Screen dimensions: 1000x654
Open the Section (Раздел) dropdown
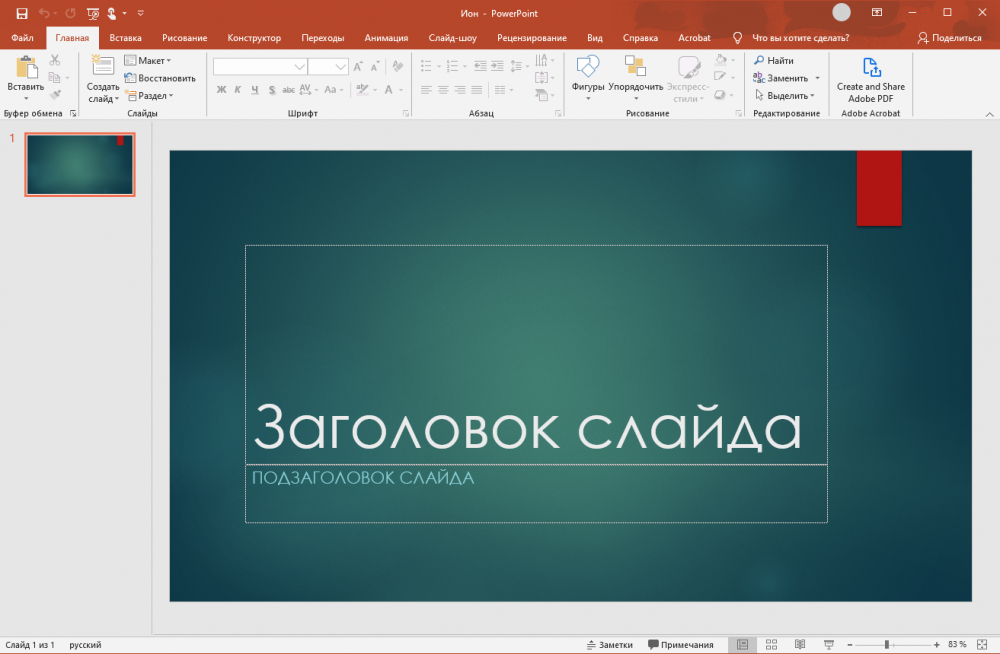[148, 96]
